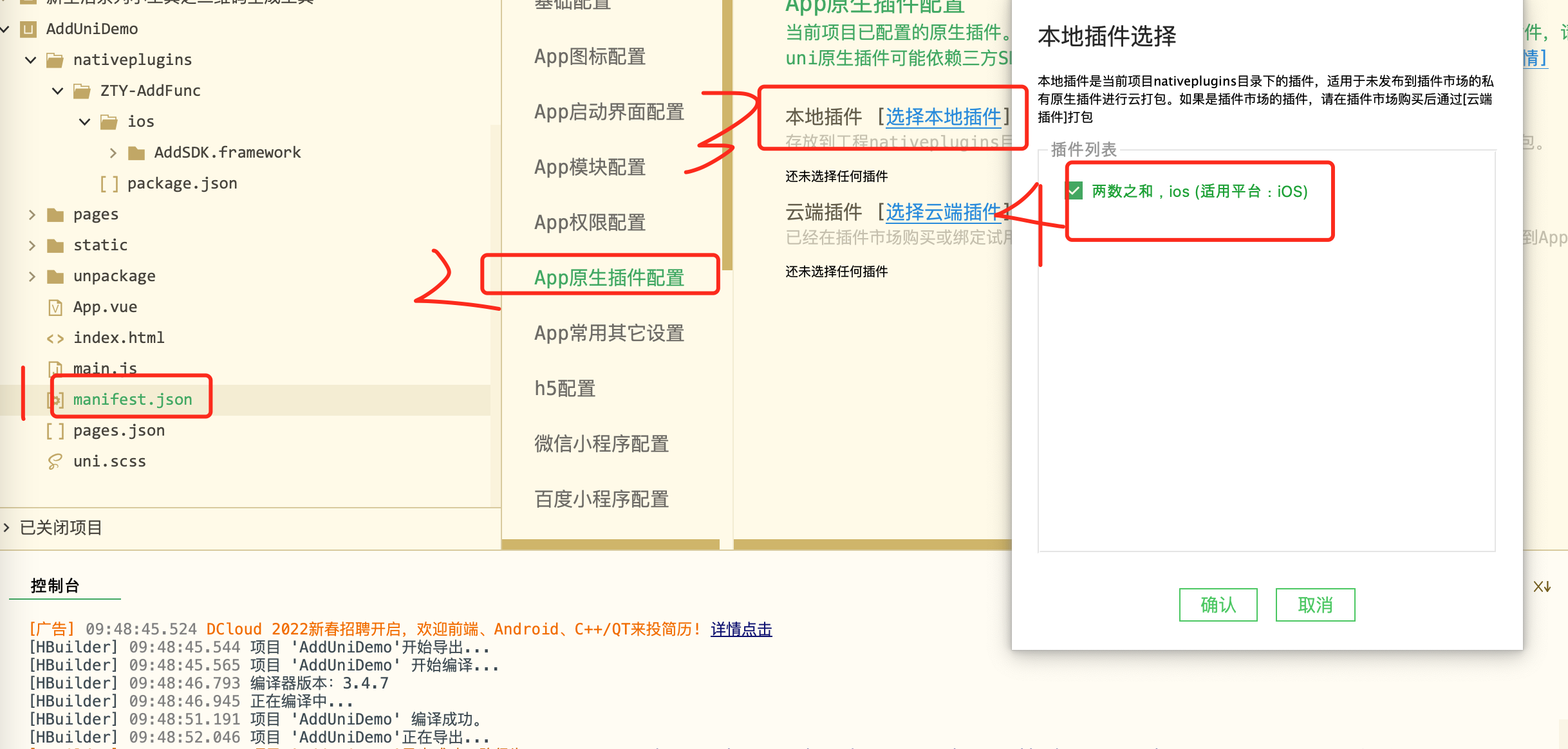Click the unpackage folder icon
This screenshot has width=1568, height=749.
[x=55, y=277]
